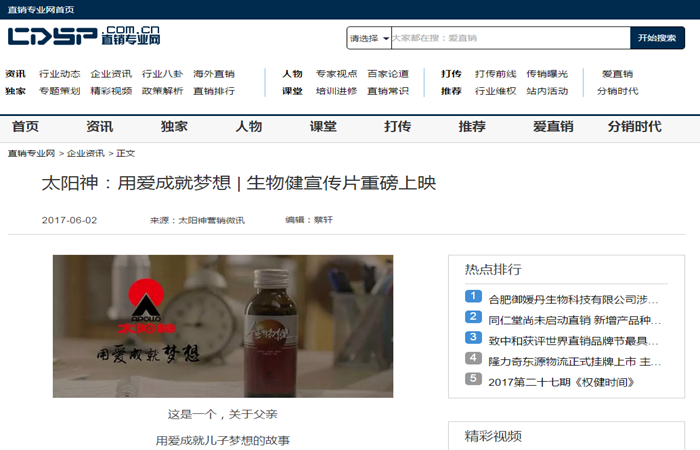This screenshot has width=700, height=450.
Task: Open hot article 致中和获评世界直销品牌节
Action: point(573,342)
